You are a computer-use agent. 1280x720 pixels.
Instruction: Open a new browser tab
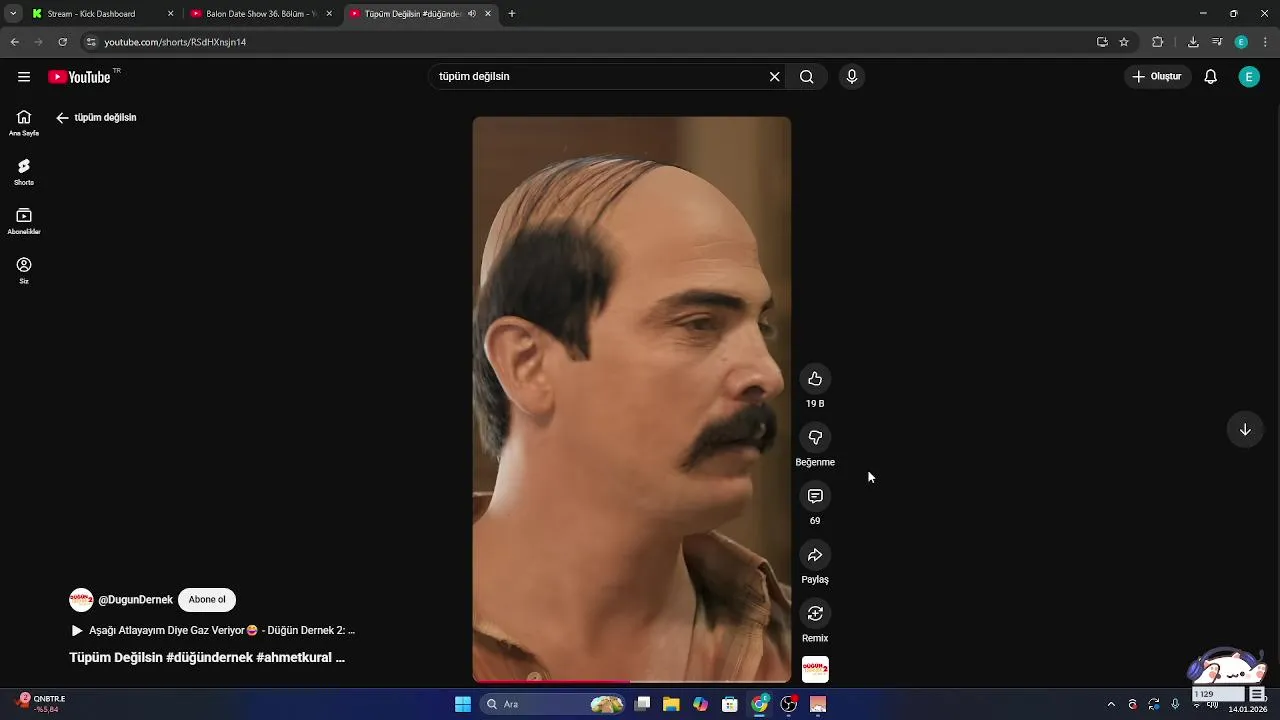coord(512,14)
